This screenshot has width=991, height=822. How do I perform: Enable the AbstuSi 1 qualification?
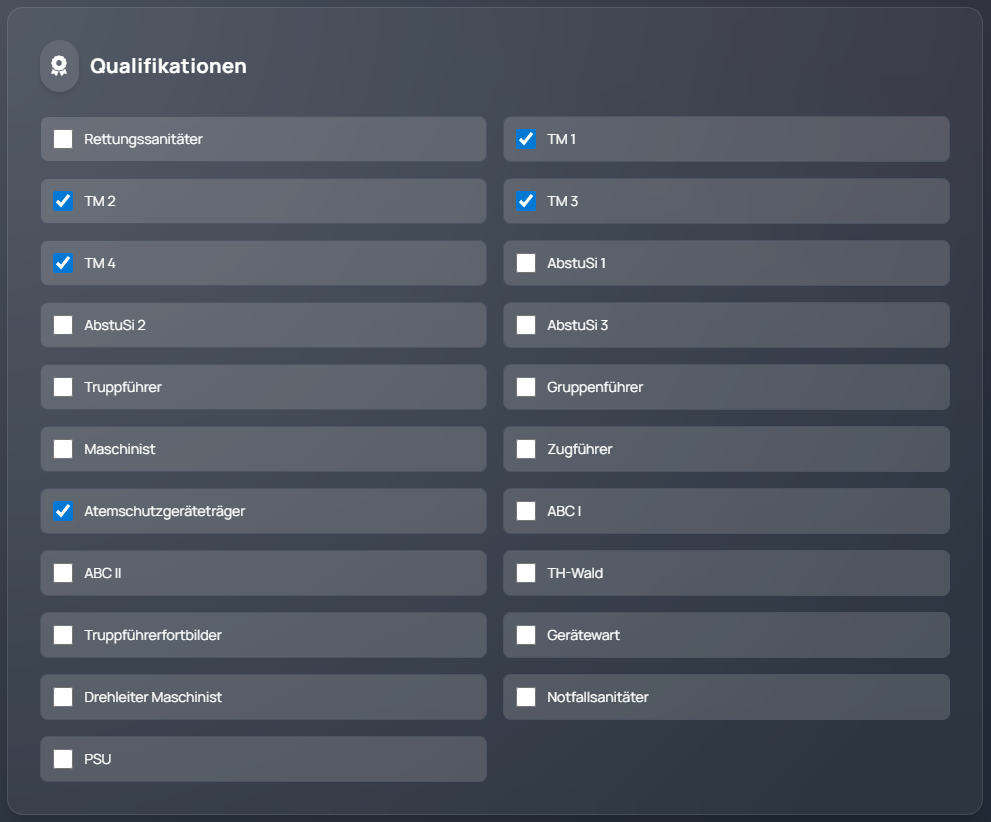[x=526, y=263]
